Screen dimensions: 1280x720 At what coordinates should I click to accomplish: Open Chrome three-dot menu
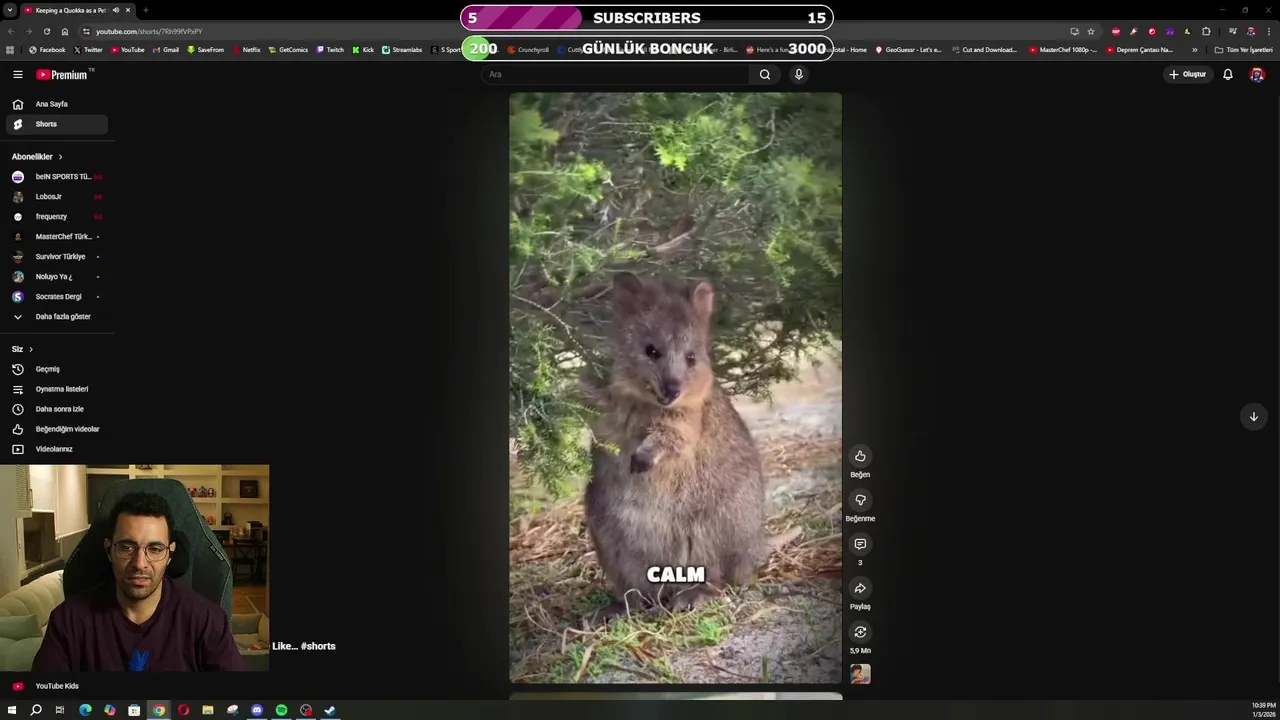[x=1268, y=31]
